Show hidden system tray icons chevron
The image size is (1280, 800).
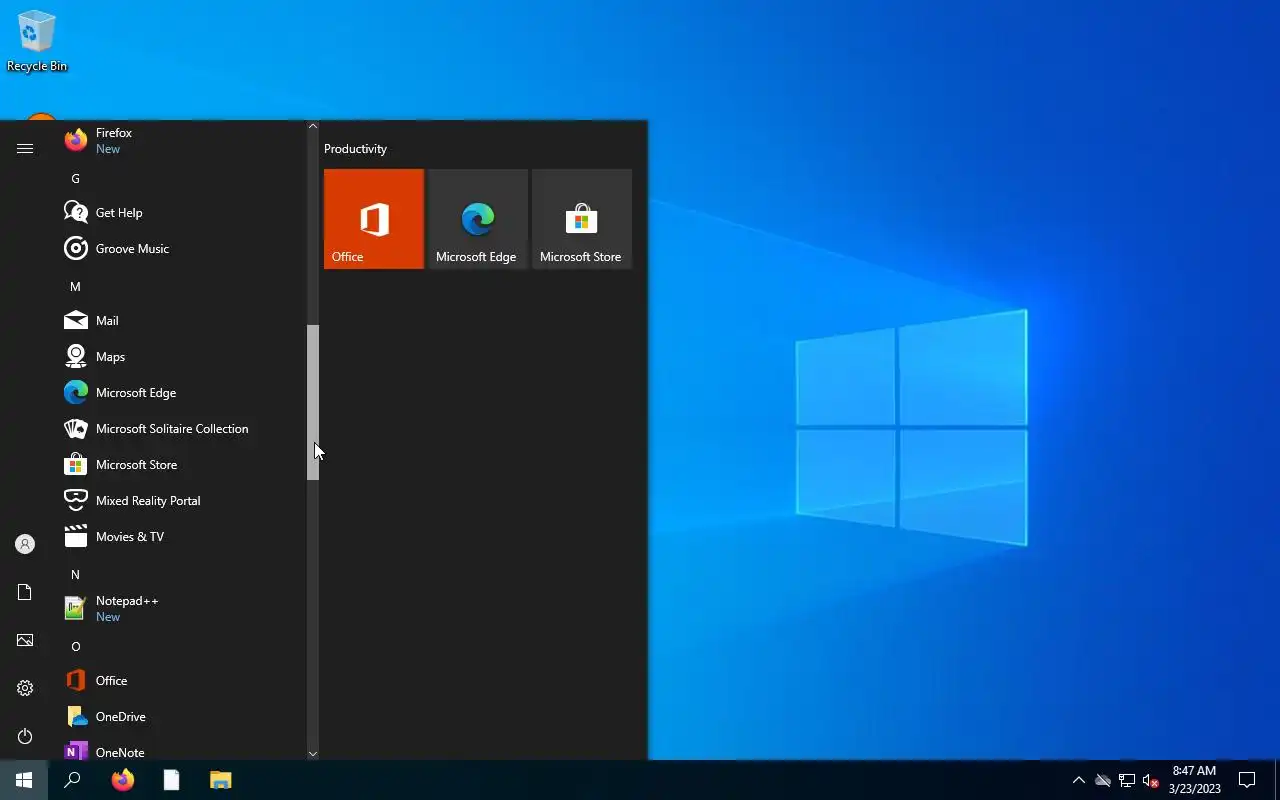[x=1078, y=780]
